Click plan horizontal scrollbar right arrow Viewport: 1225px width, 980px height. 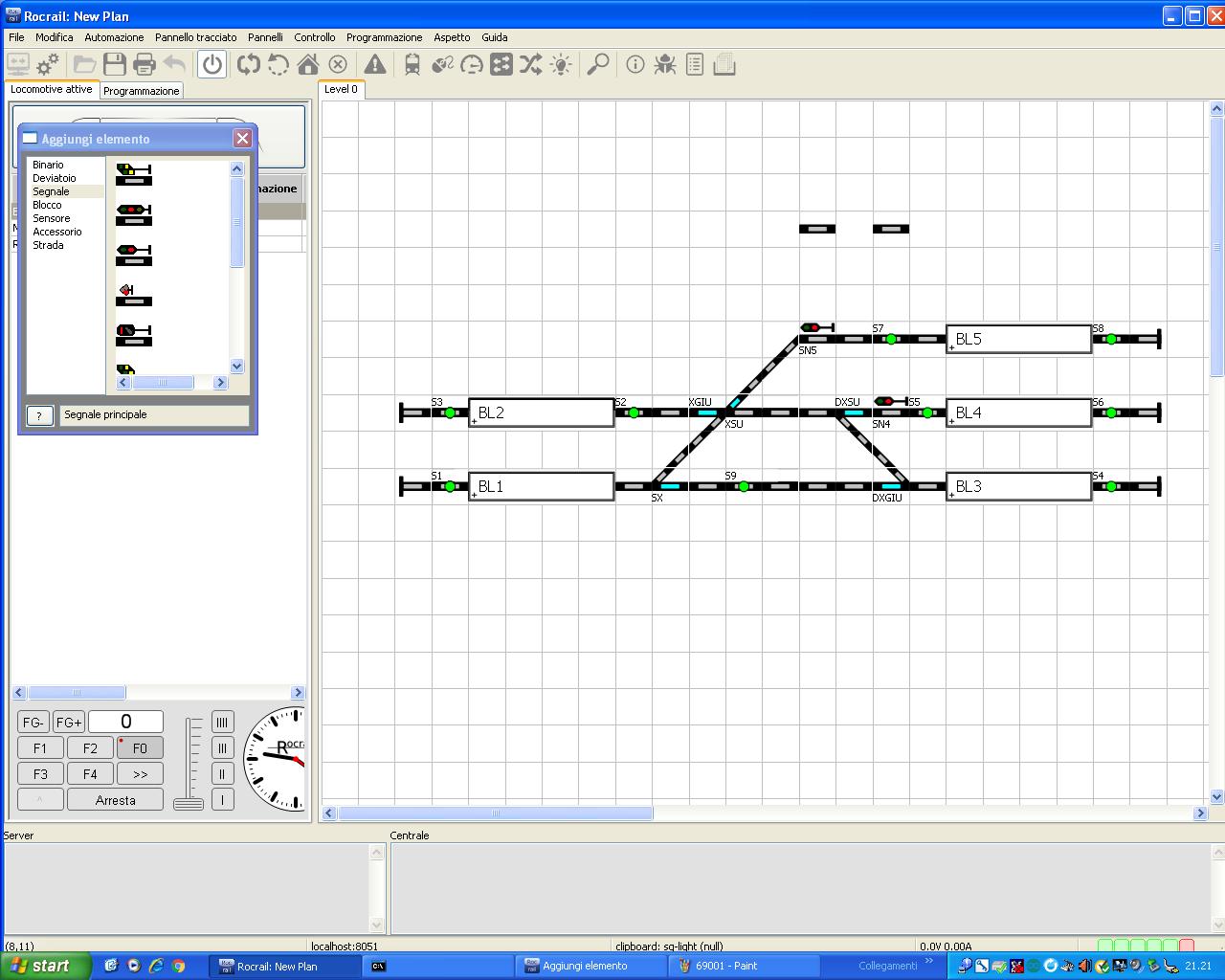[x=1200, y=813]
